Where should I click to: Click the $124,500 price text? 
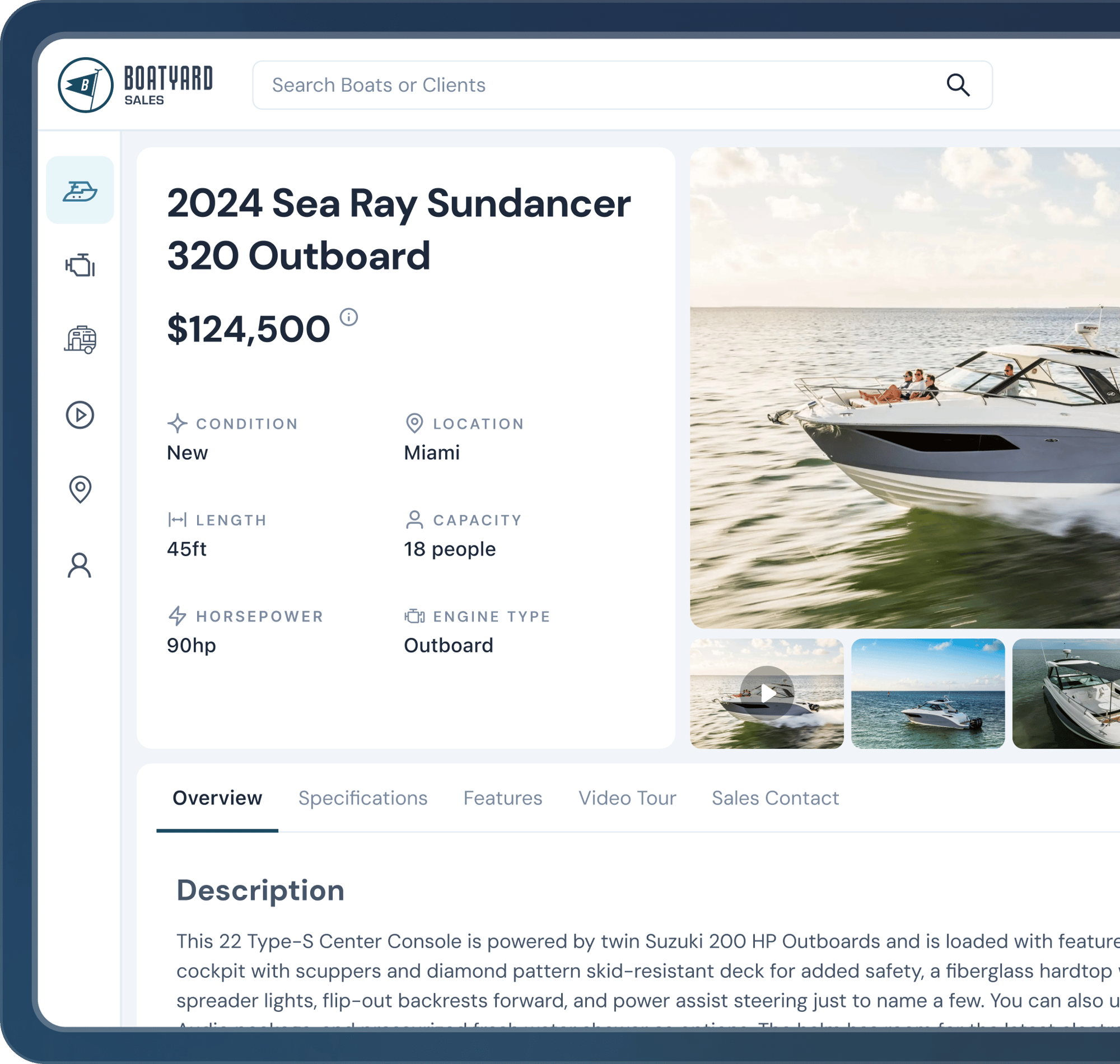249,329
